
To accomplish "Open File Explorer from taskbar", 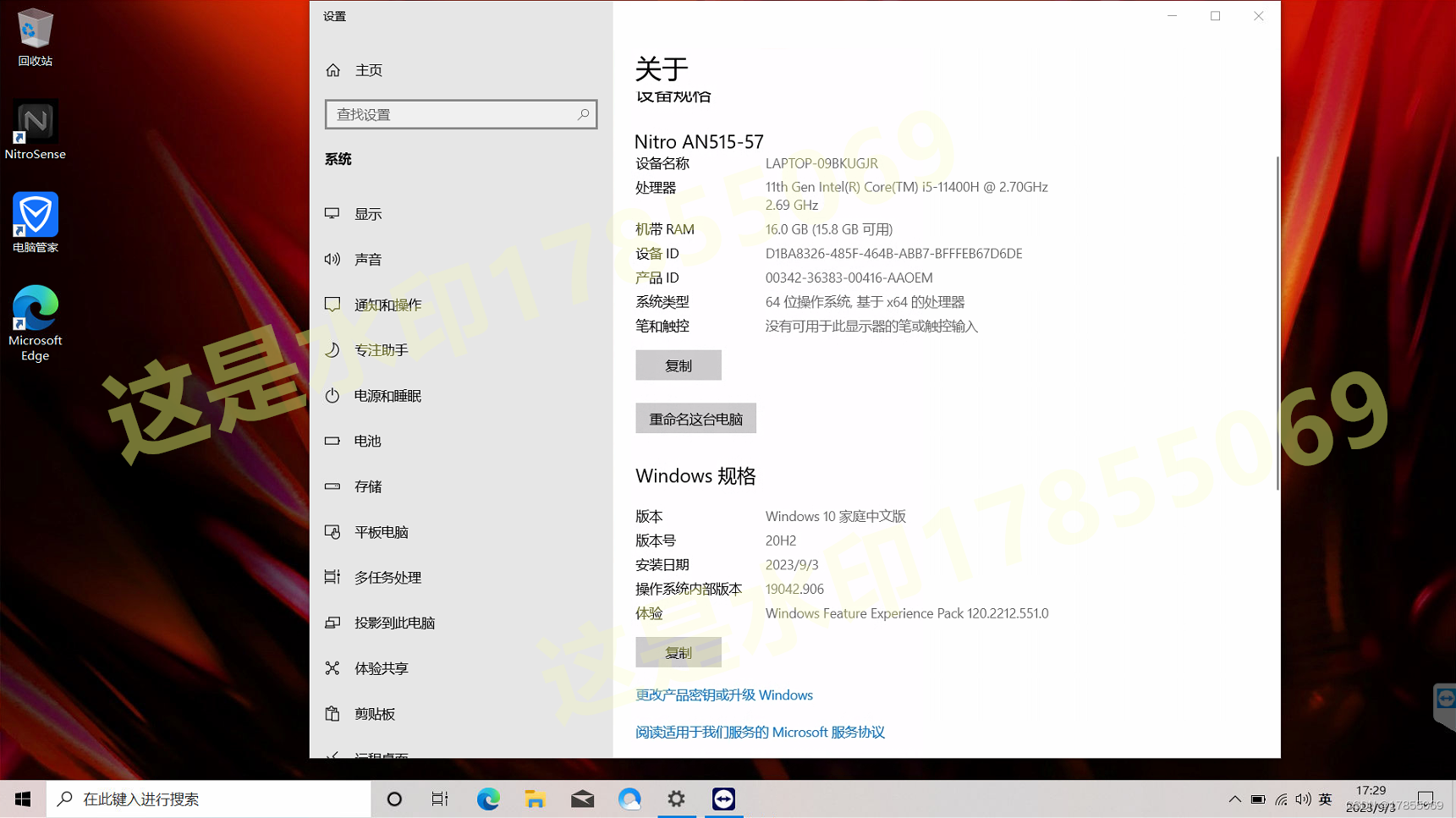I will (535, 799).
